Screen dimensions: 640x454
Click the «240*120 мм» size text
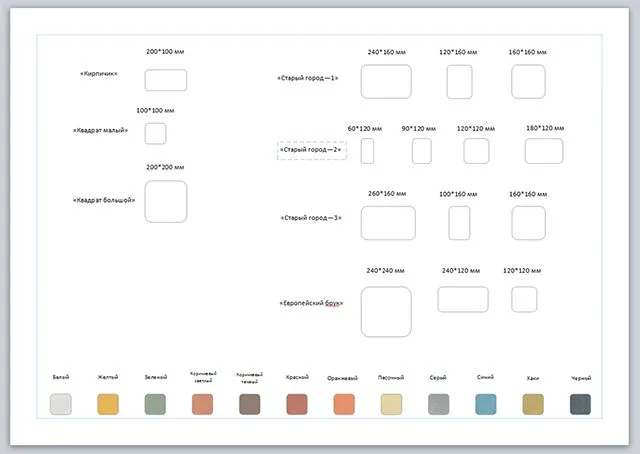[461, 271]
